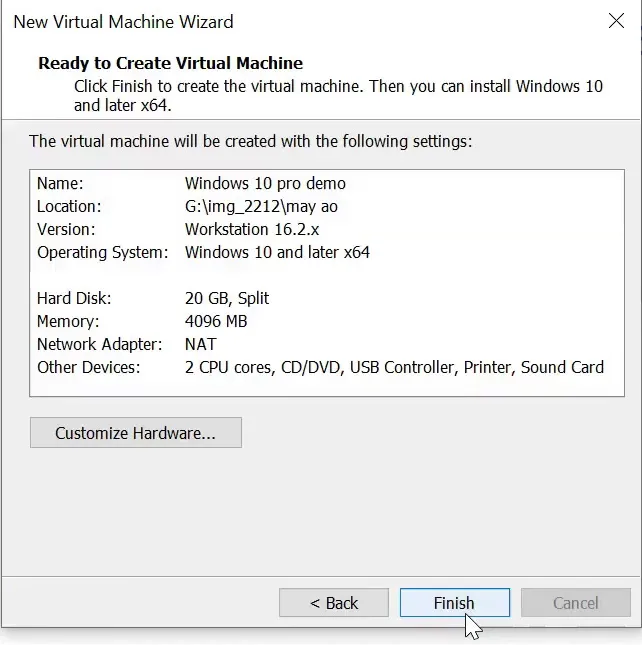The image size is (642, 645).
Task: Select the 'NAT' network adapter value
Action: click(201, 344)
